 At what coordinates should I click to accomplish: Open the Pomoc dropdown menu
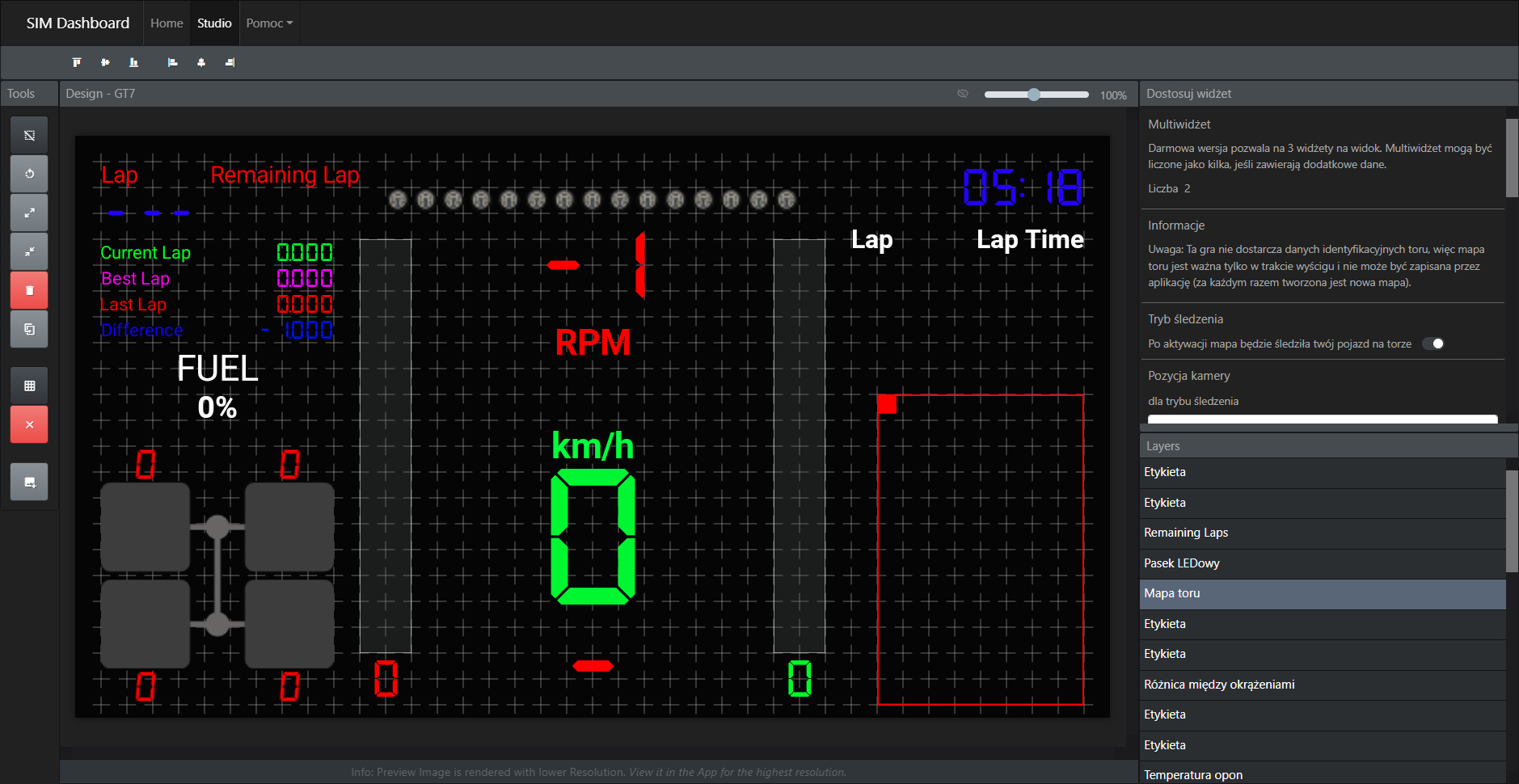tap(269, 23)
